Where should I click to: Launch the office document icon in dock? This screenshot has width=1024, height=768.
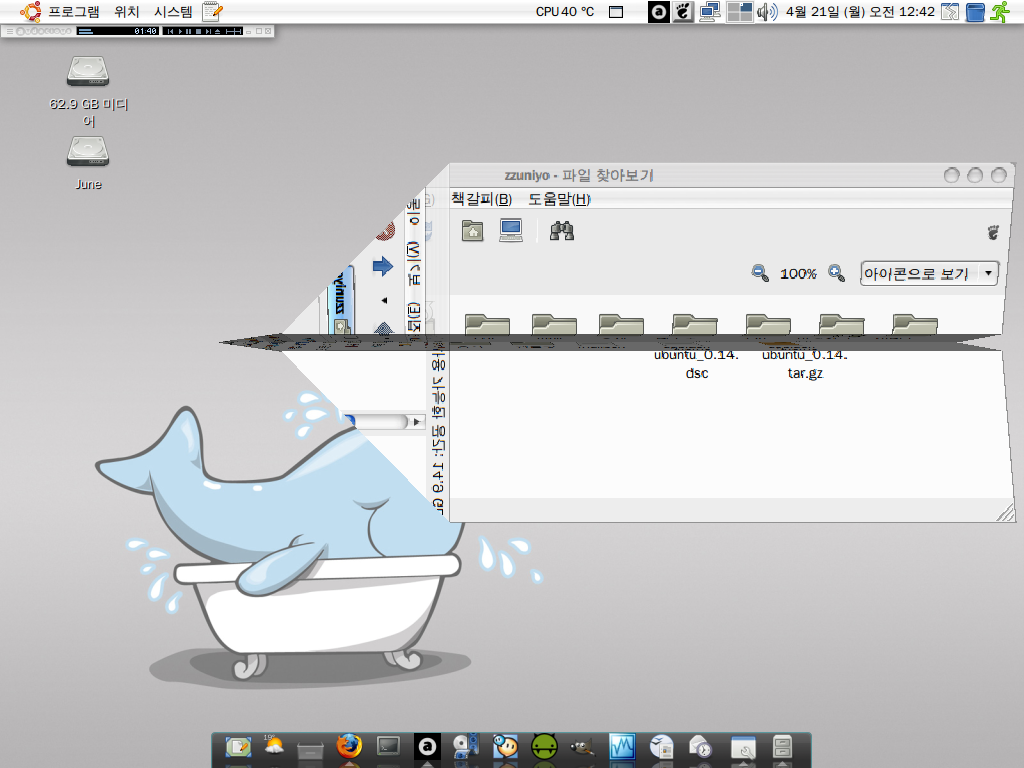tap(662, 746)
